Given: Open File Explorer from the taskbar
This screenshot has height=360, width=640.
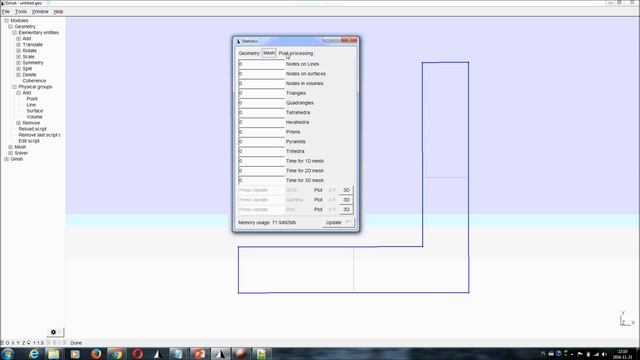Looking at the screenshot, I should [x=53, y=353].
